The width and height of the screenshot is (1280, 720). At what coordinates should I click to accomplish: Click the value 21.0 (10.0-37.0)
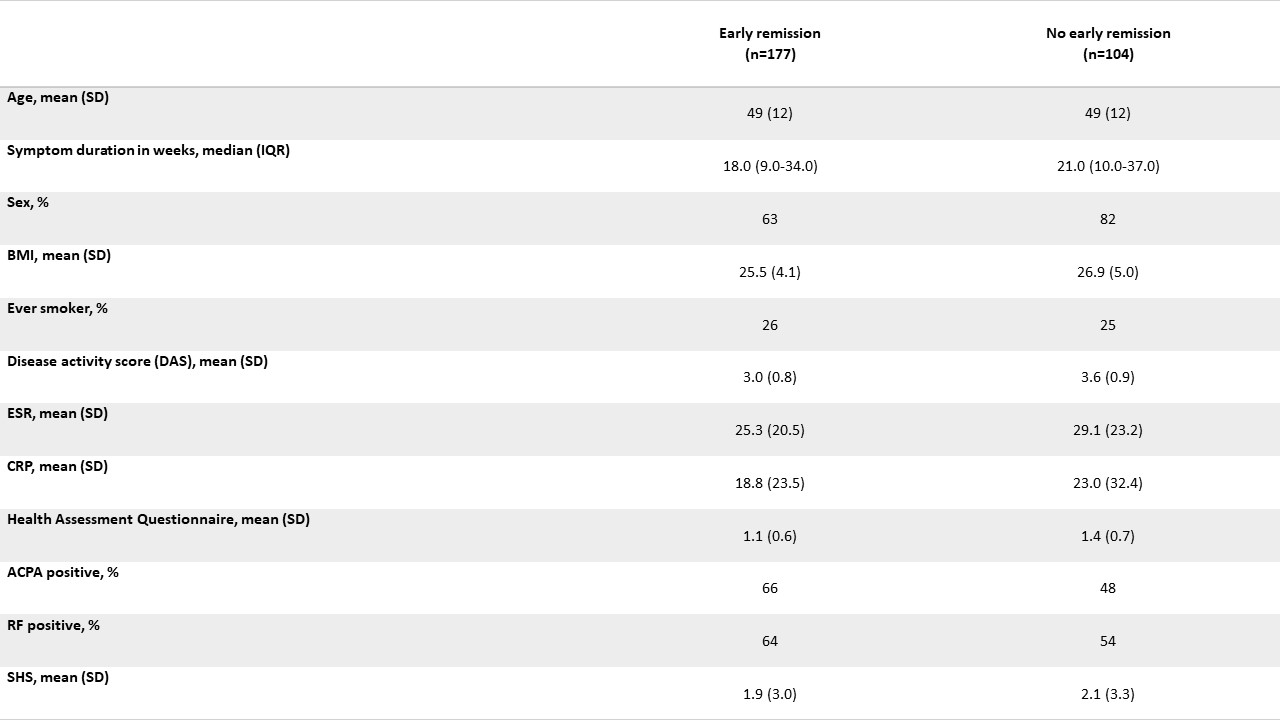pyautogui.click(x=1107, y=166)
